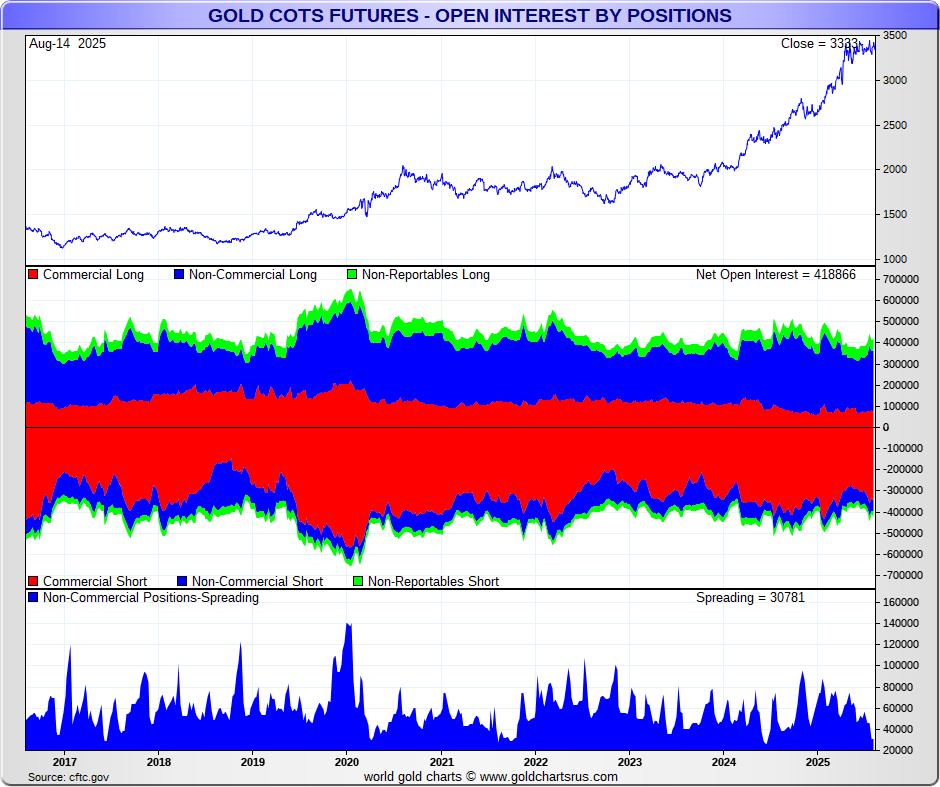Click the 'Non-Commercial Positions-Spreading' legend label
Screen dimensions: 940x787
[x=151, y=598]
